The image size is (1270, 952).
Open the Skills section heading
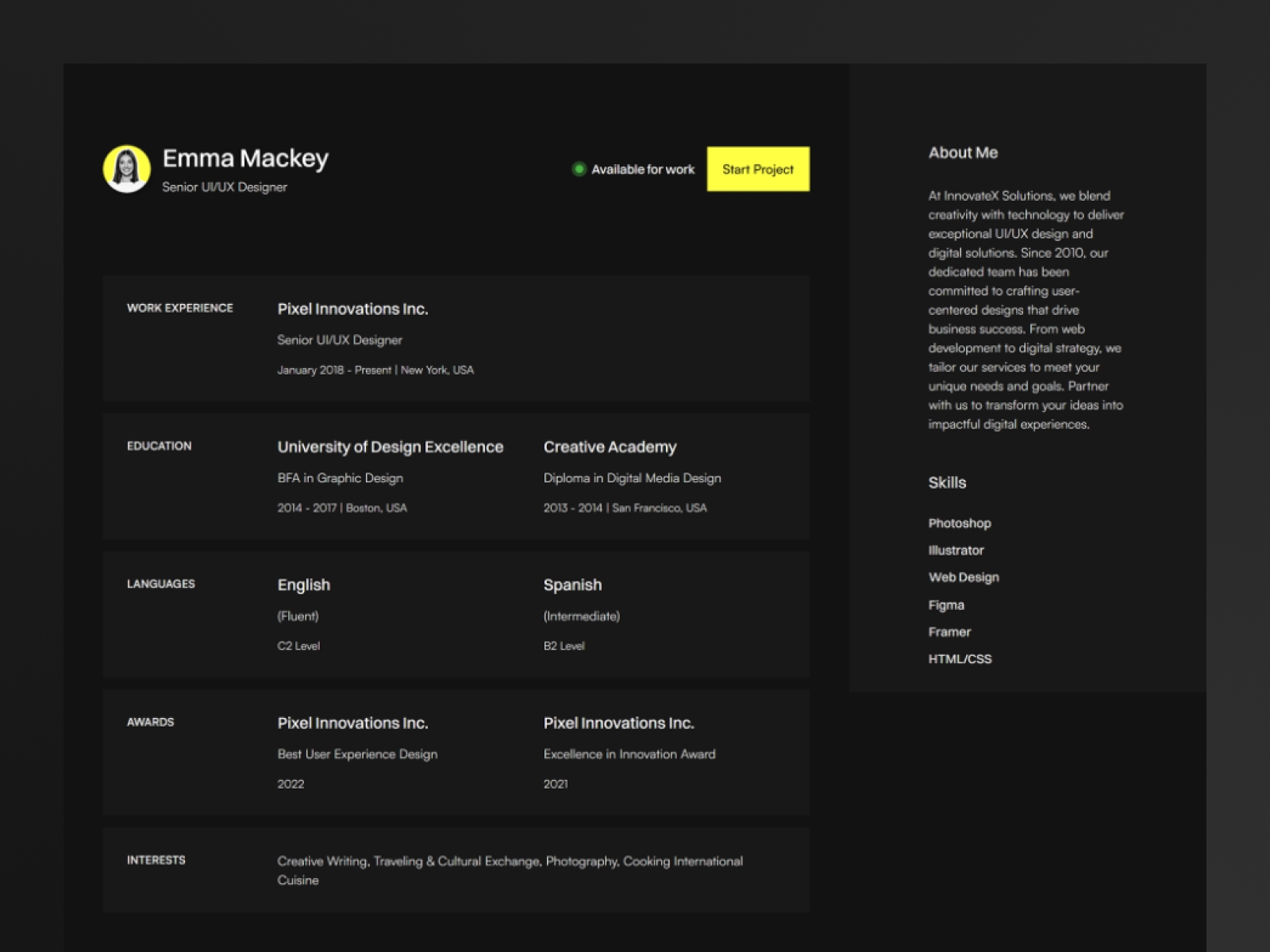point(946,482)
